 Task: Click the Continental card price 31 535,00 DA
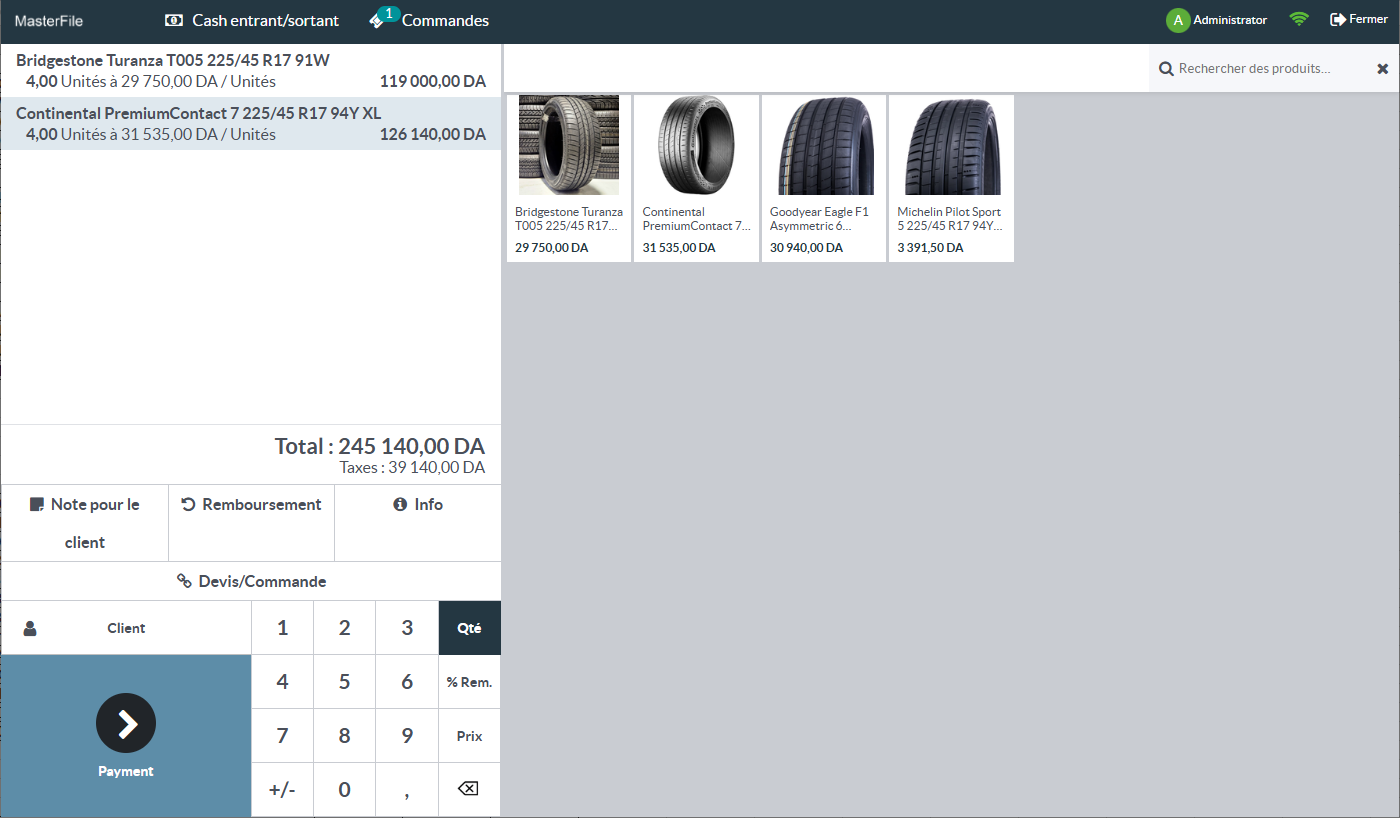[x=679, y=248]
